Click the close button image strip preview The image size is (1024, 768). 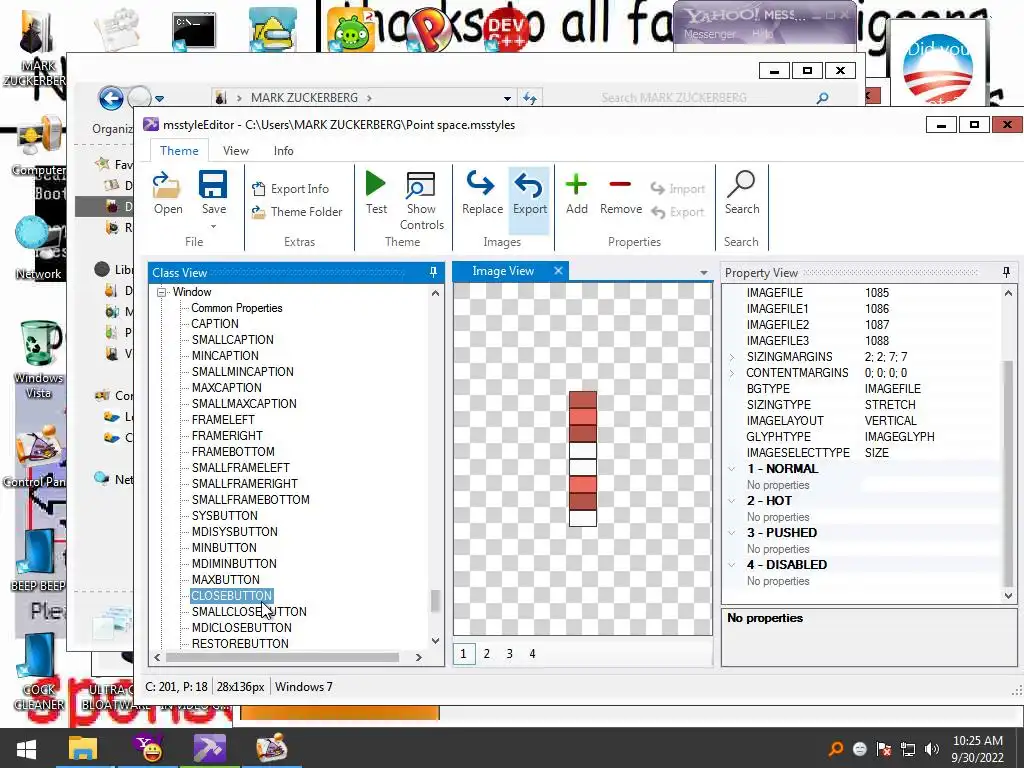click(x=583, y=458)
